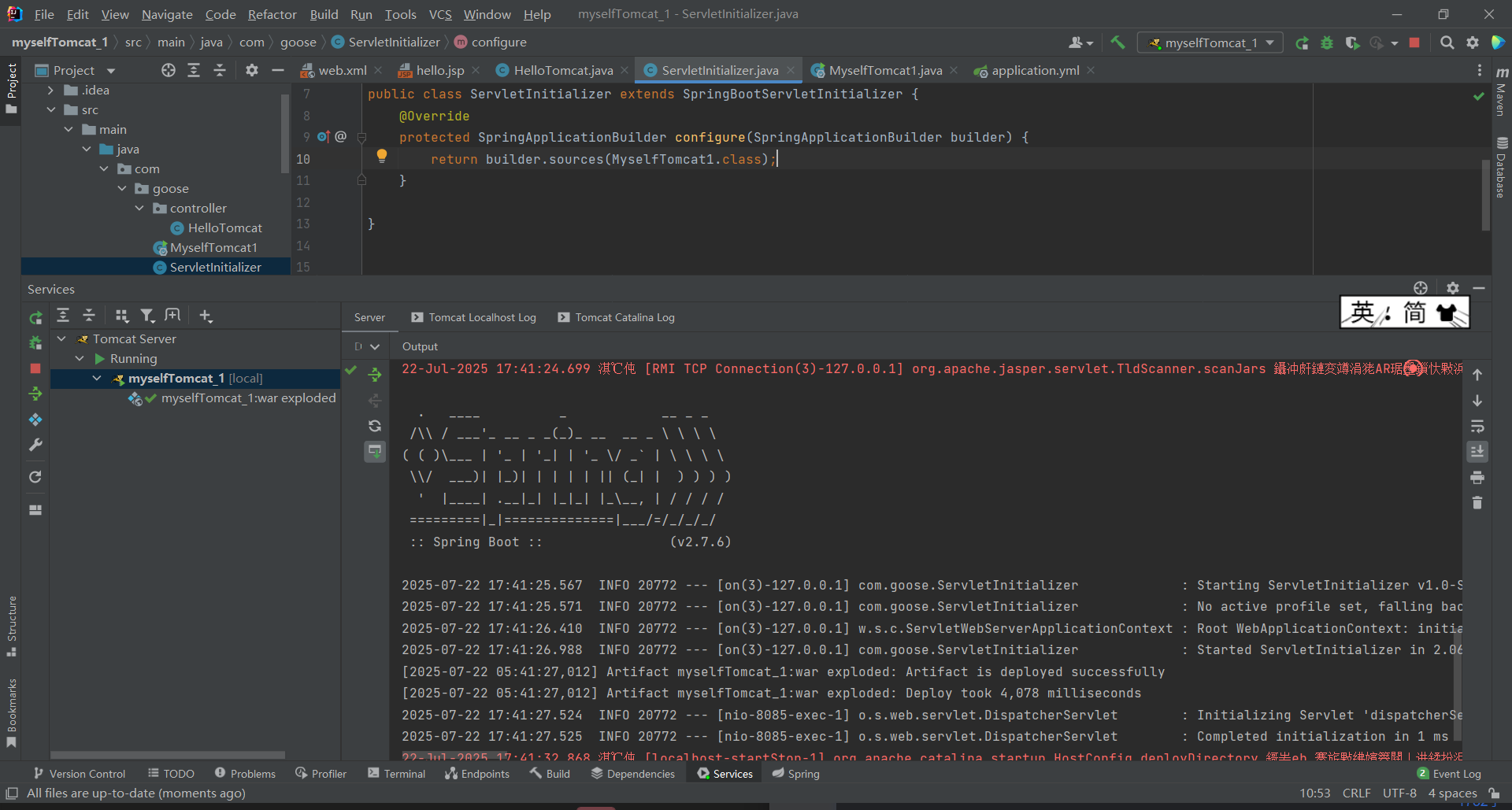Open the Problems tool window
The height and width of the screenshot is (810, 1512).
[x=245, y=774]
